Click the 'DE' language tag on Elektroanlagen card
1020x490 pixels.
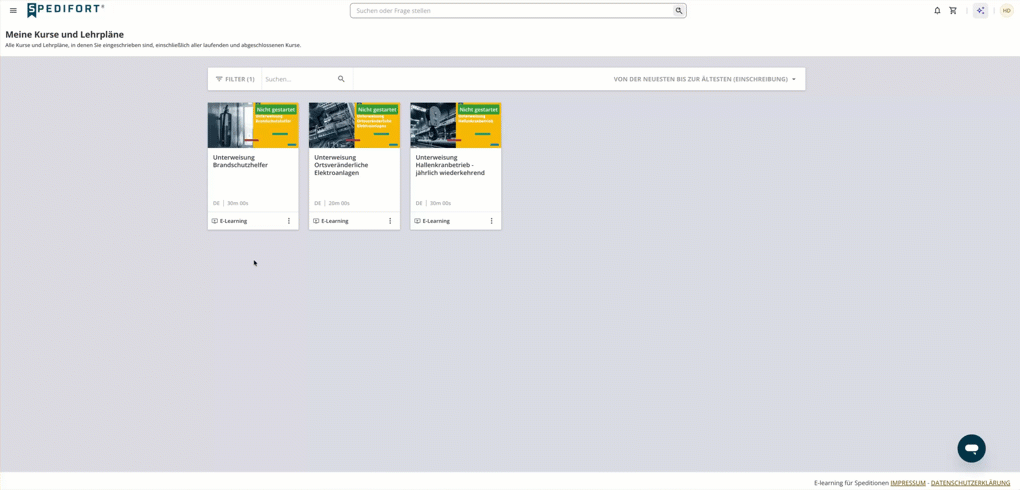[x=318, y=204]
